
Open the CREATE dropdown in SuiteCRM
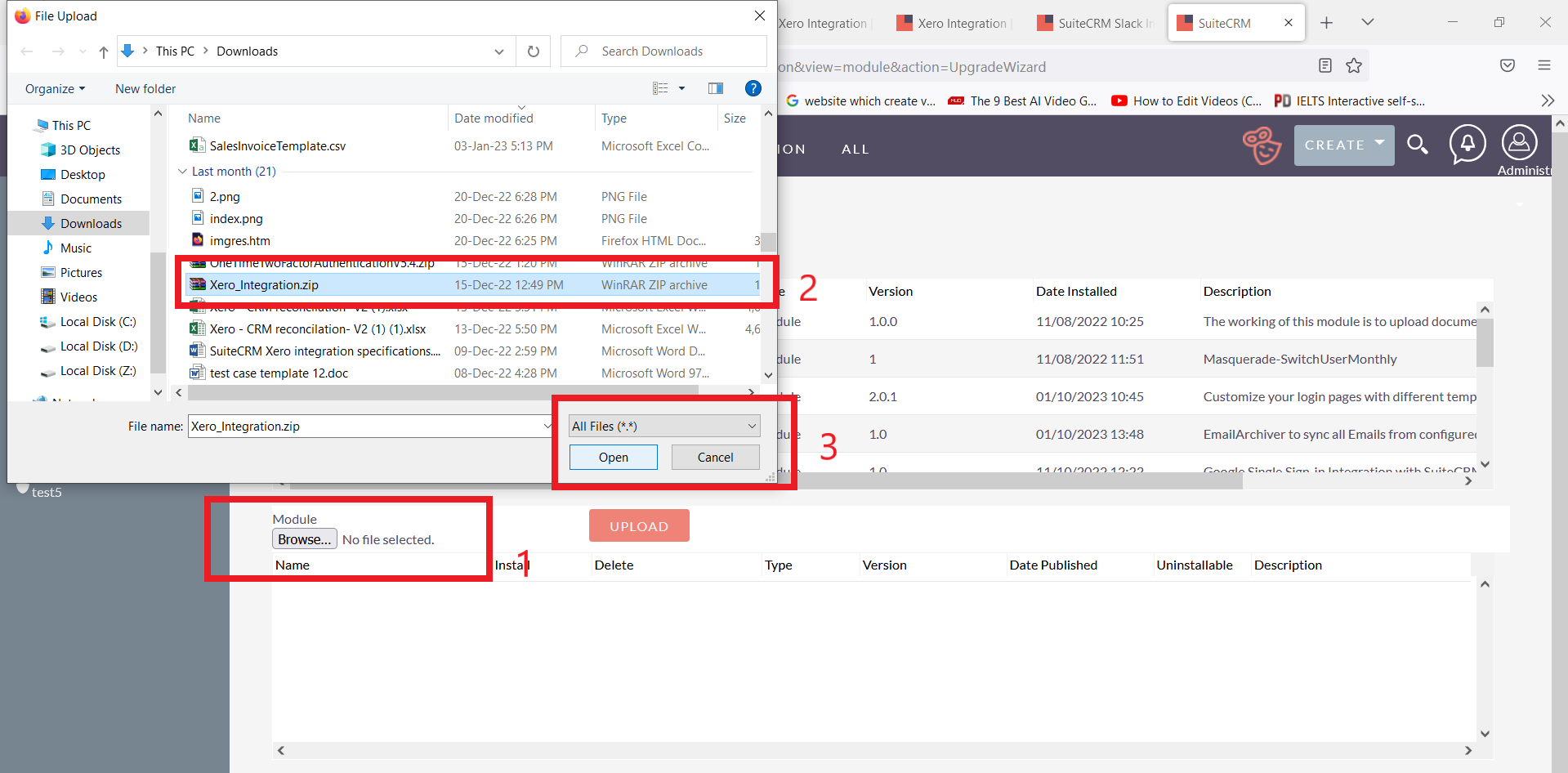coord(1344,145)
